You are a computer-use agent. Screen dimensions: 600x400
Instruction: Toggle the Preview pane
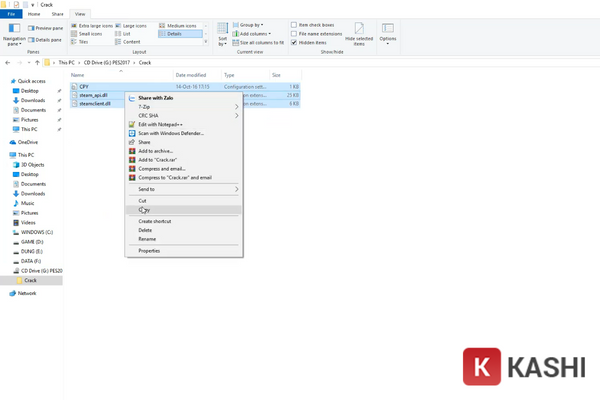pyautogui.click(x=45, y=28)
